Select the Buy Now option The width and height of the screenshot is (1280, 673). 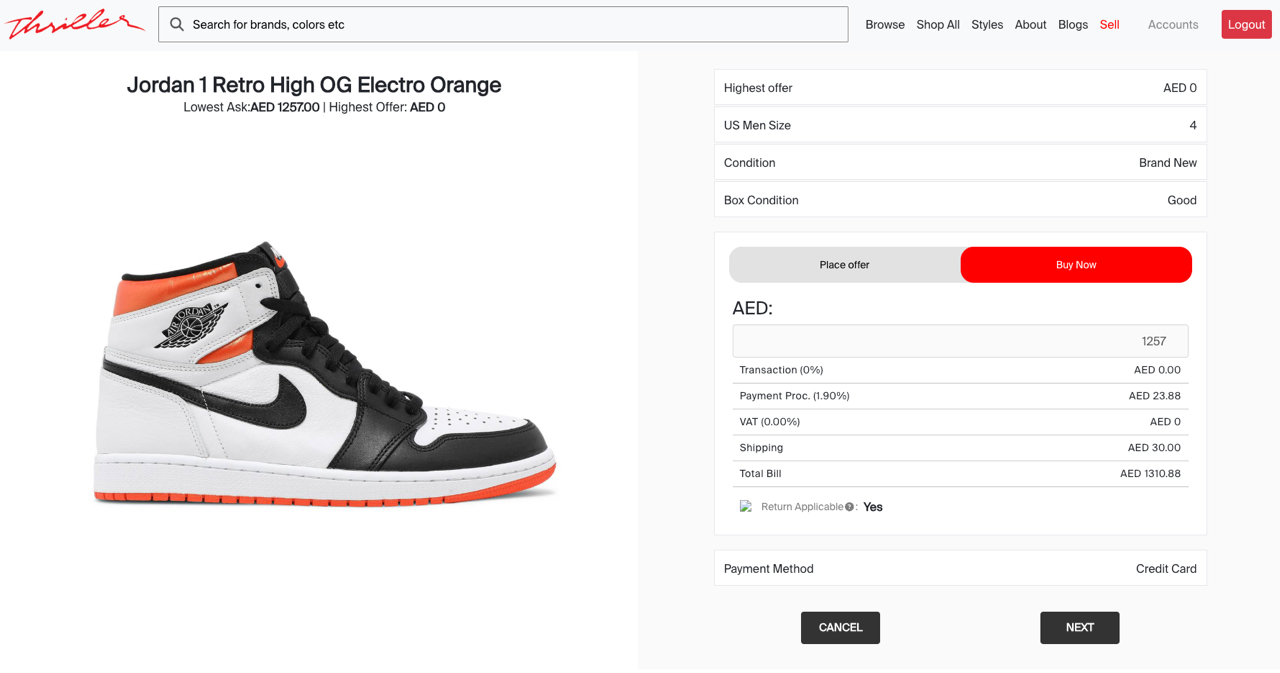coord(1075,264)
